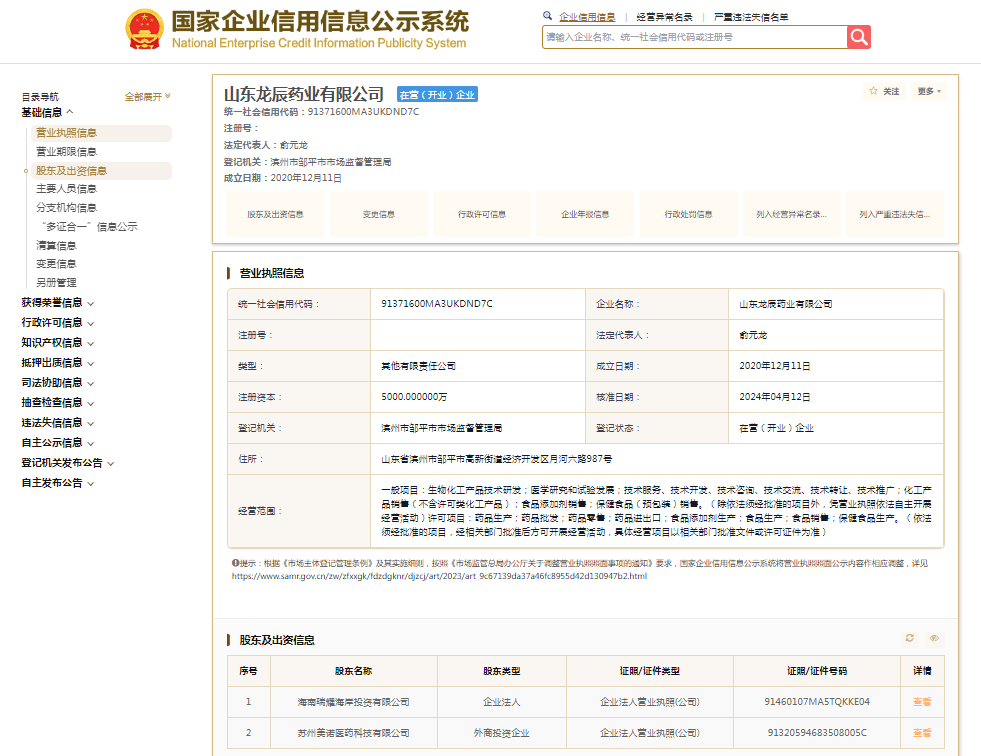The width and height of the screenshot is (981, 756).
Task: Select 主要人员信息 in sidebar tree
Action: click(x=66, y=189)
